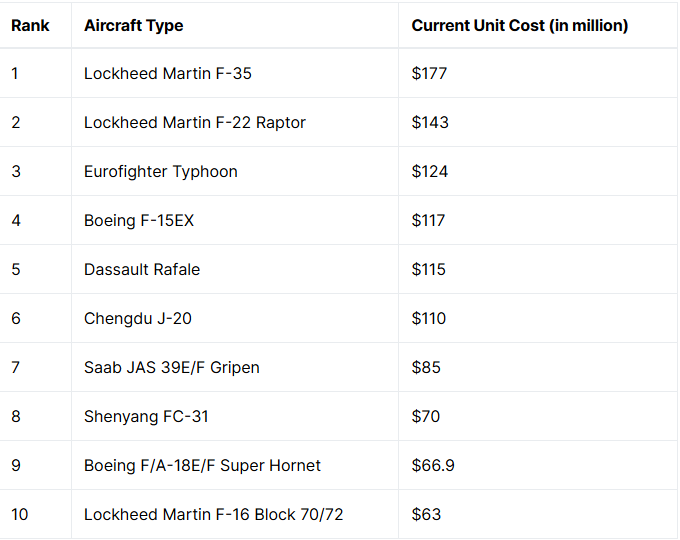Click the $85 cost cell
This screenshot has height=540, width=680.
tap(426, 368)
